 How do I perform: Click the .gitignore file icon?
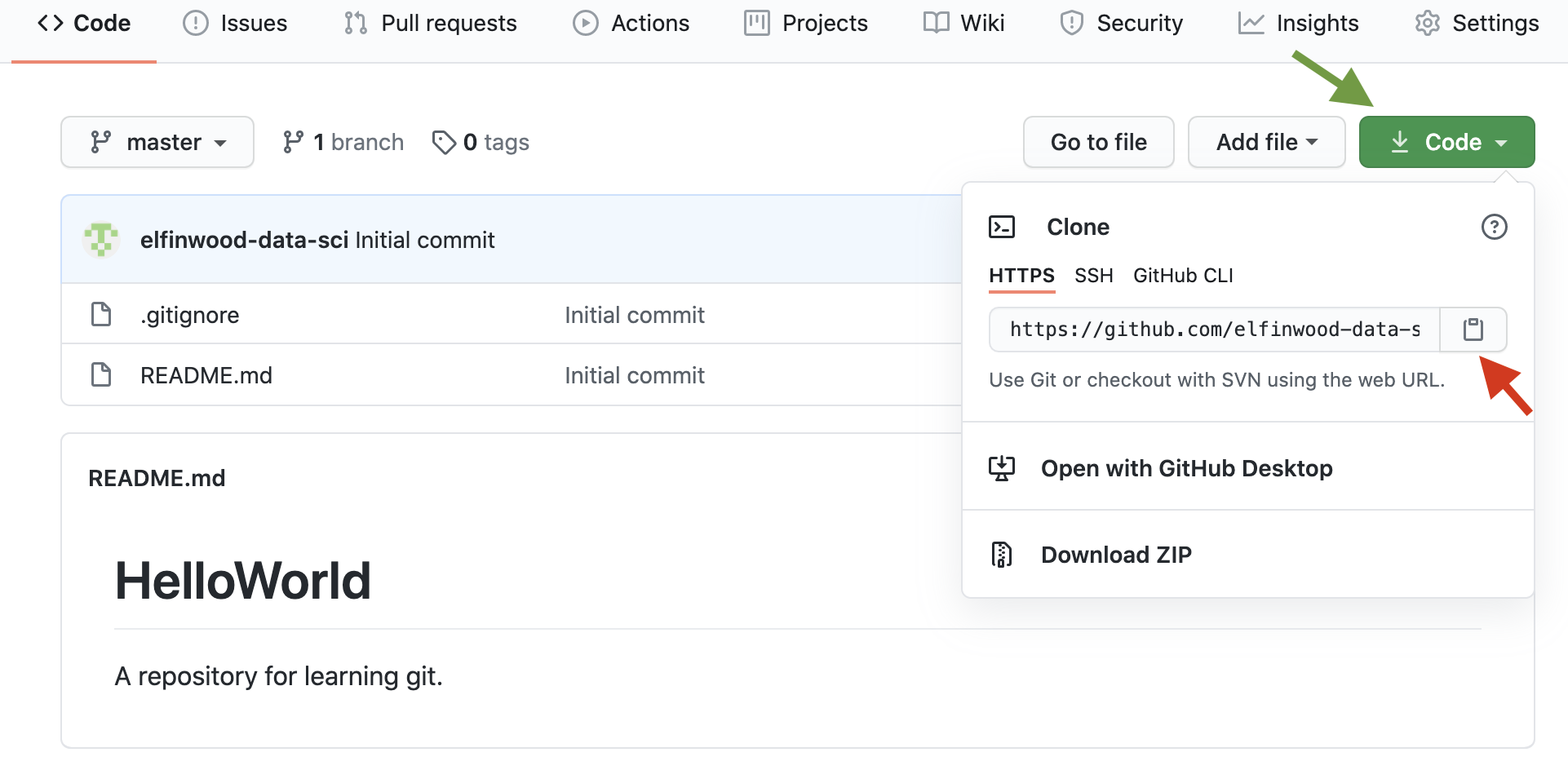point(101,314)
